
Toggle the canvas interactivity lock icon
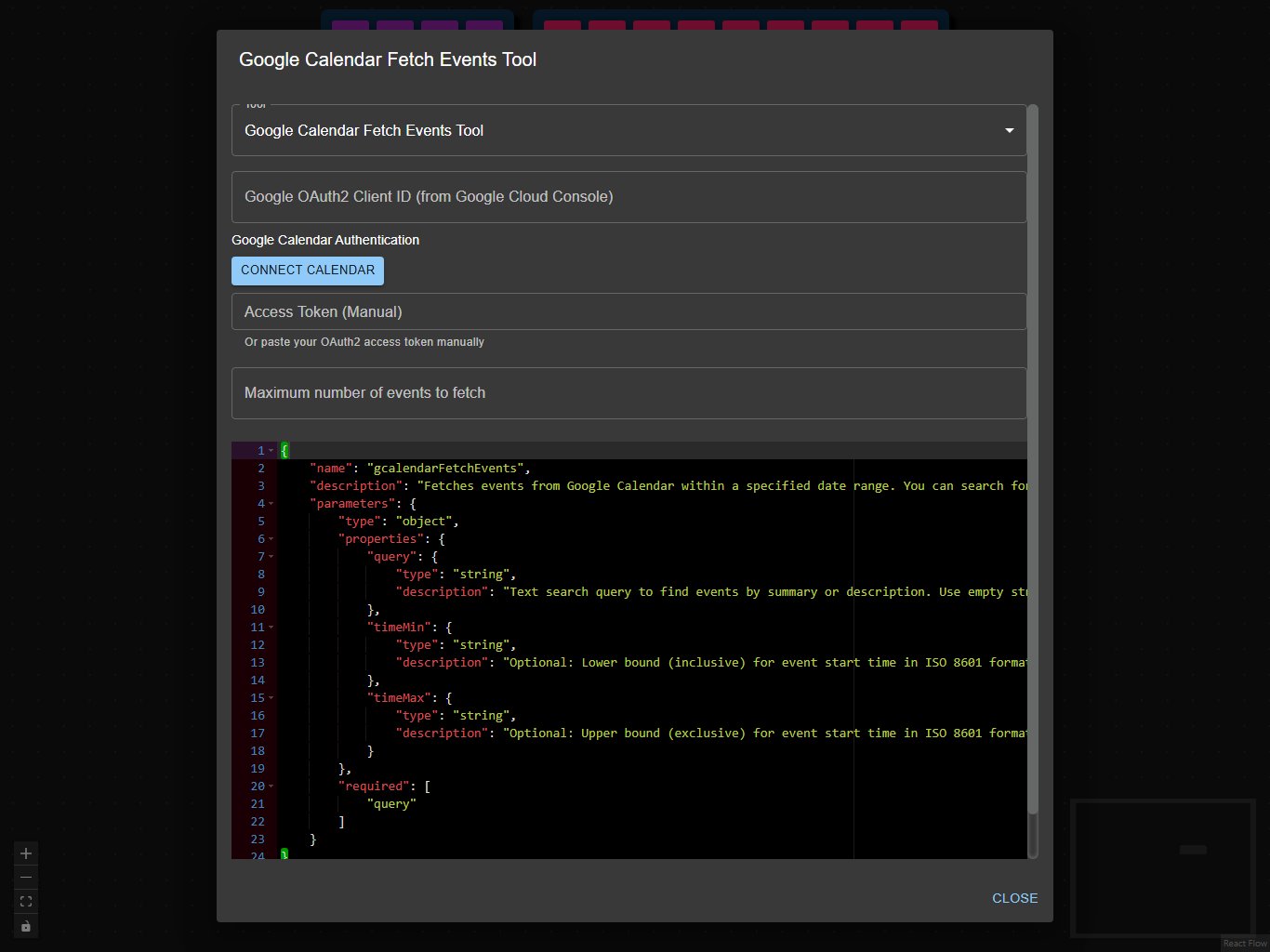point(26,926)
